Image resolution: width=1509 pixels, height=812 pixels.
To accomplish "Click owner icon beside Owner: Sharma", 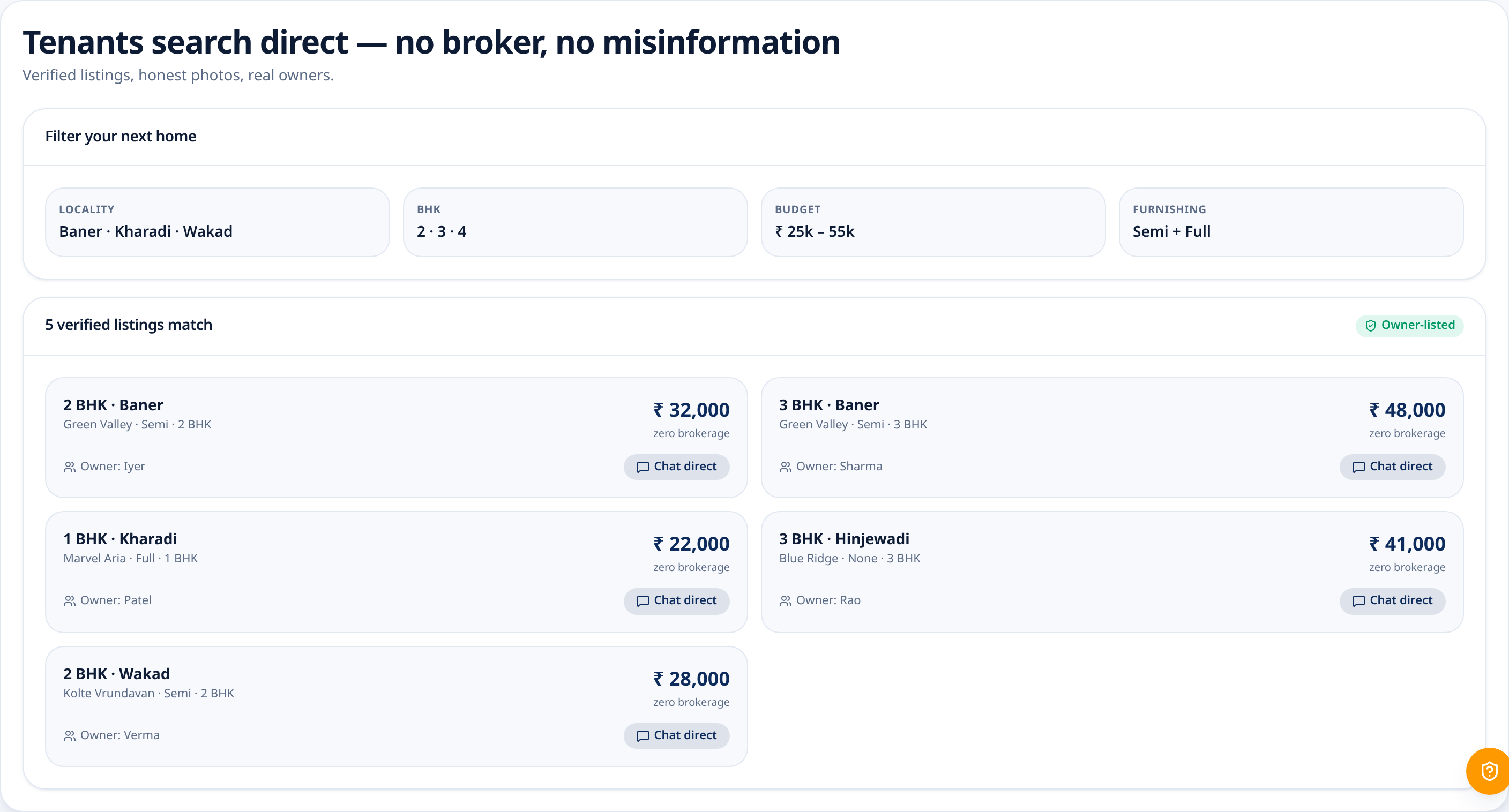I will tap(785, 467).
